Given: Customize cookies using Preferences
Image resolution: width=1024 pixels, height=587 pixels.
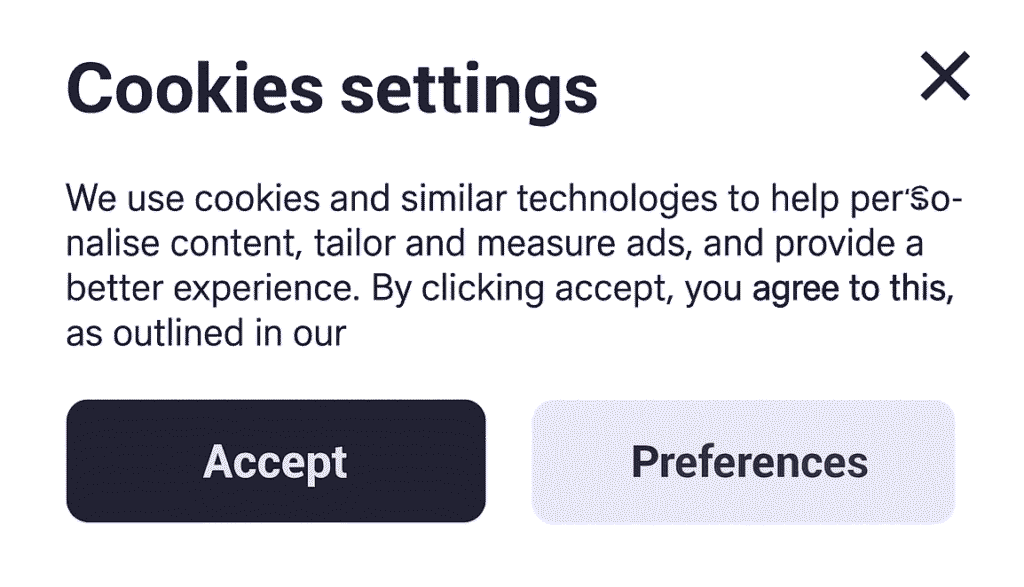Looking at the screenshot, I should (x=743, y=462).
